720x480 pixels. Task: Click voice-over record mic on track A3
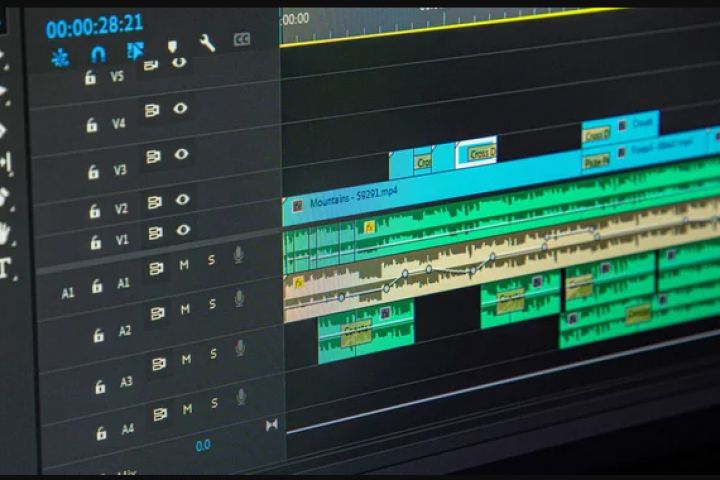pyautogui.click(x=240, y=348)
